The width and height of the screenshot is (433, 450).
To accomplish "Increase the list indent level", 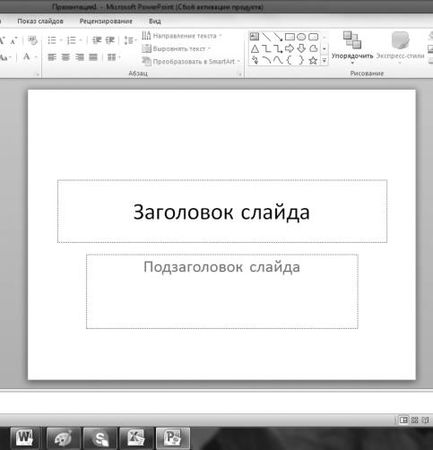I will [x=110, y=40].
